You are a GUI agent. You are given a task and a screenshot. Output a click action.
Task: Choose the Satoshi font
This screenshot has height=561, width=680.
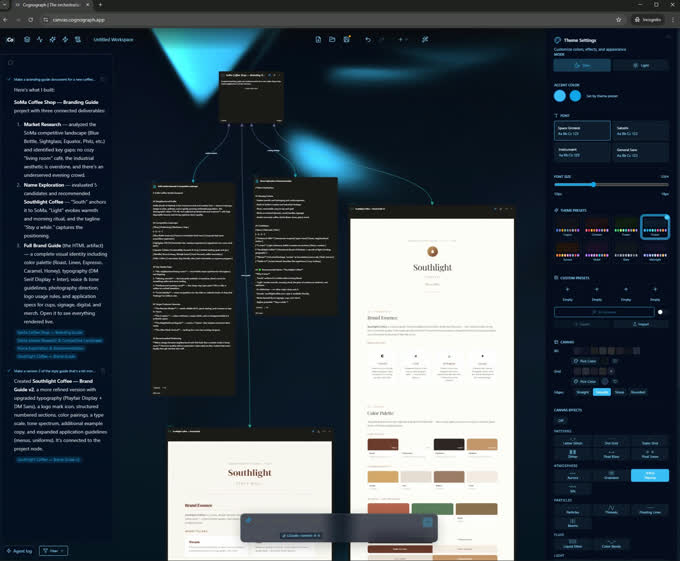[641, 130]
